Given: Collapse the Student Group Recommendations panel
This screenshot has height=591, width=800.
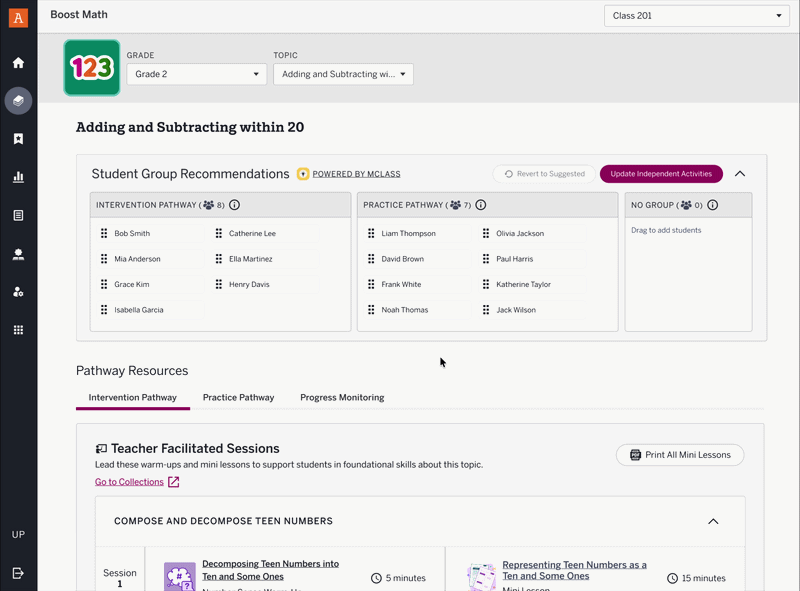Looking at the screenshot, I should click(x=740, y=174).
